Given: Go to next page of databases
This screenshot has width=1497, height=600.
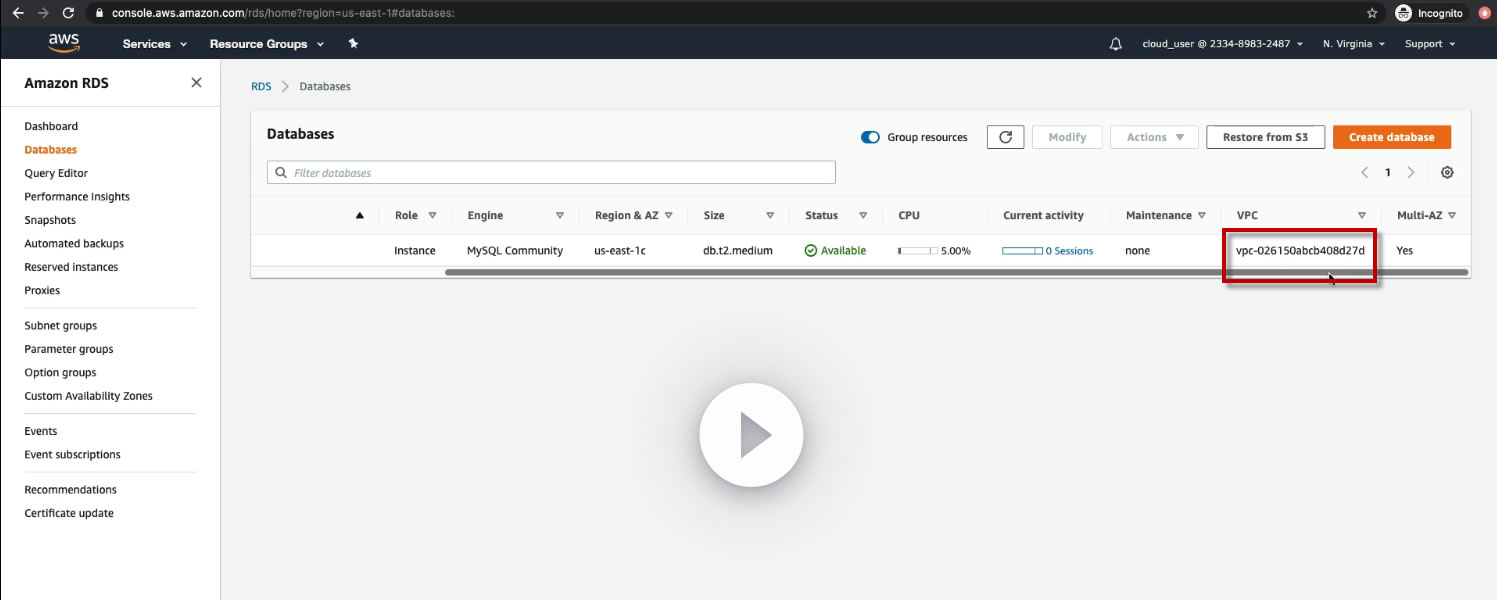Looking at the screenshot, I should coord(1411,173).
